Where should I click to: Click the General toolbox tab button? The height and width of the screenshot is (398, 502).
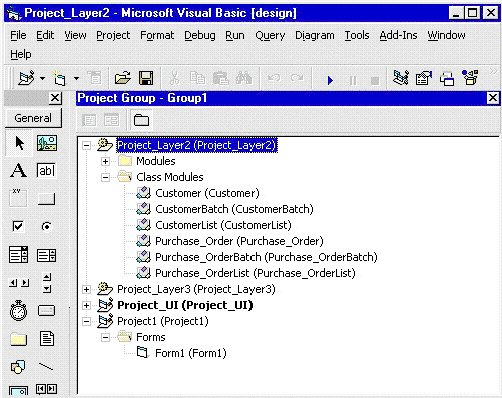33,118
